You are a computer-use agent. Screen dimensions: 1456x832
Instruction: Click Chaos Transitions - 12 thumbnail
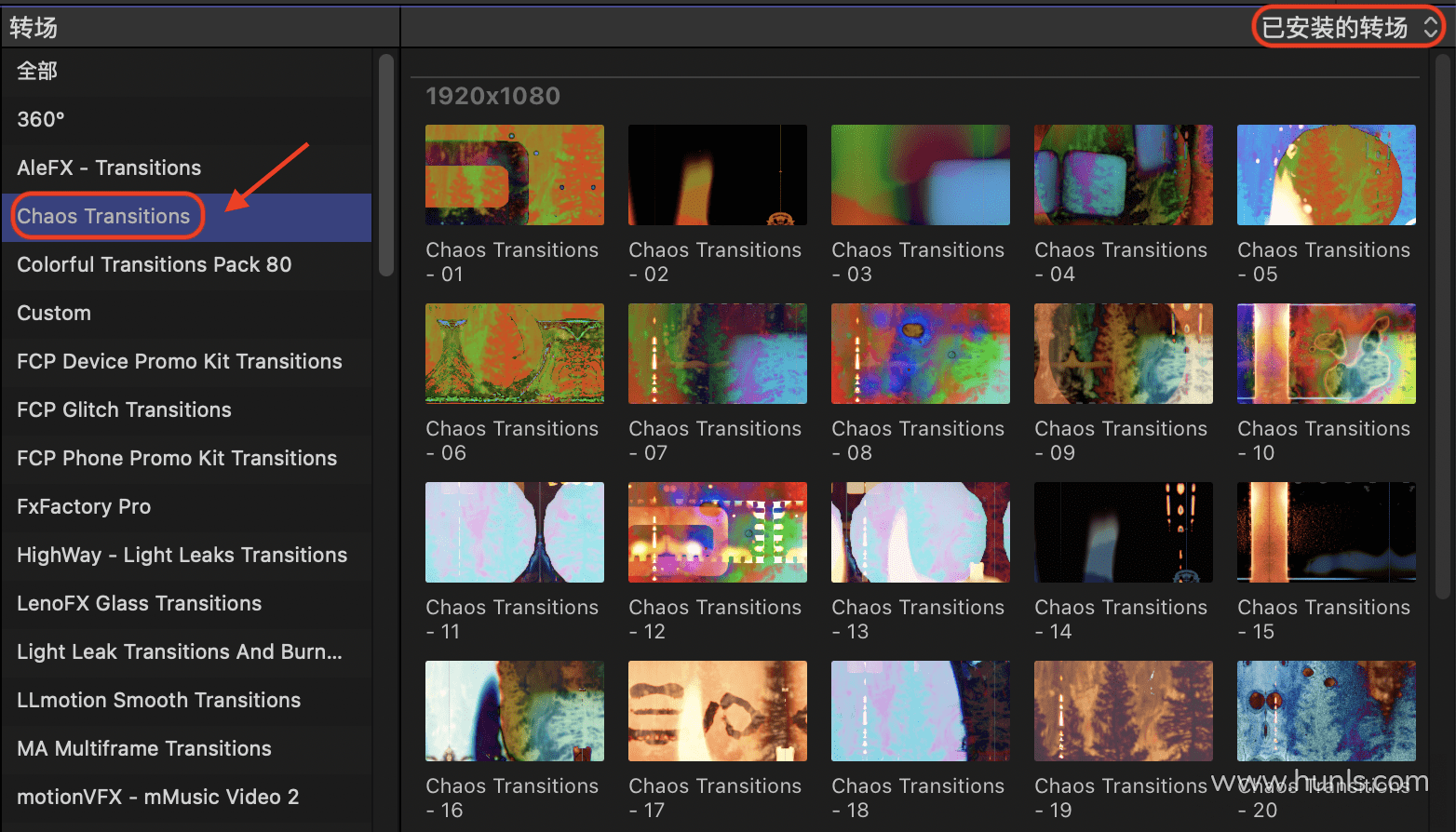(x=717, y=532)
